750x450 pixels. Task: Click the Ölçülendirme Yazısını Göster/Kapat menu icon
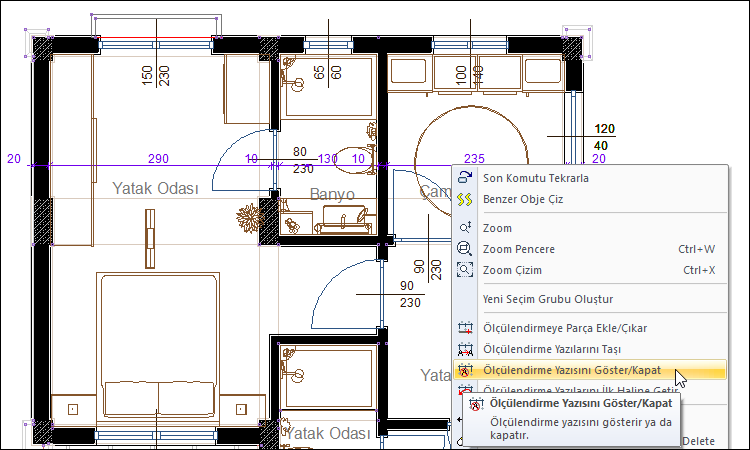tap(465, 370)
